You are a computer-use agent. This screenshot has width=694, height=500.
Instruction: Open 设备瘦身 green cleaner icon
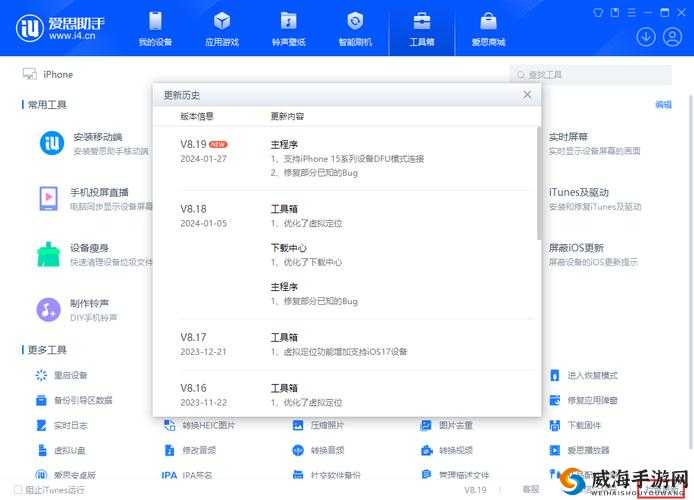click(x=49, y=254)
